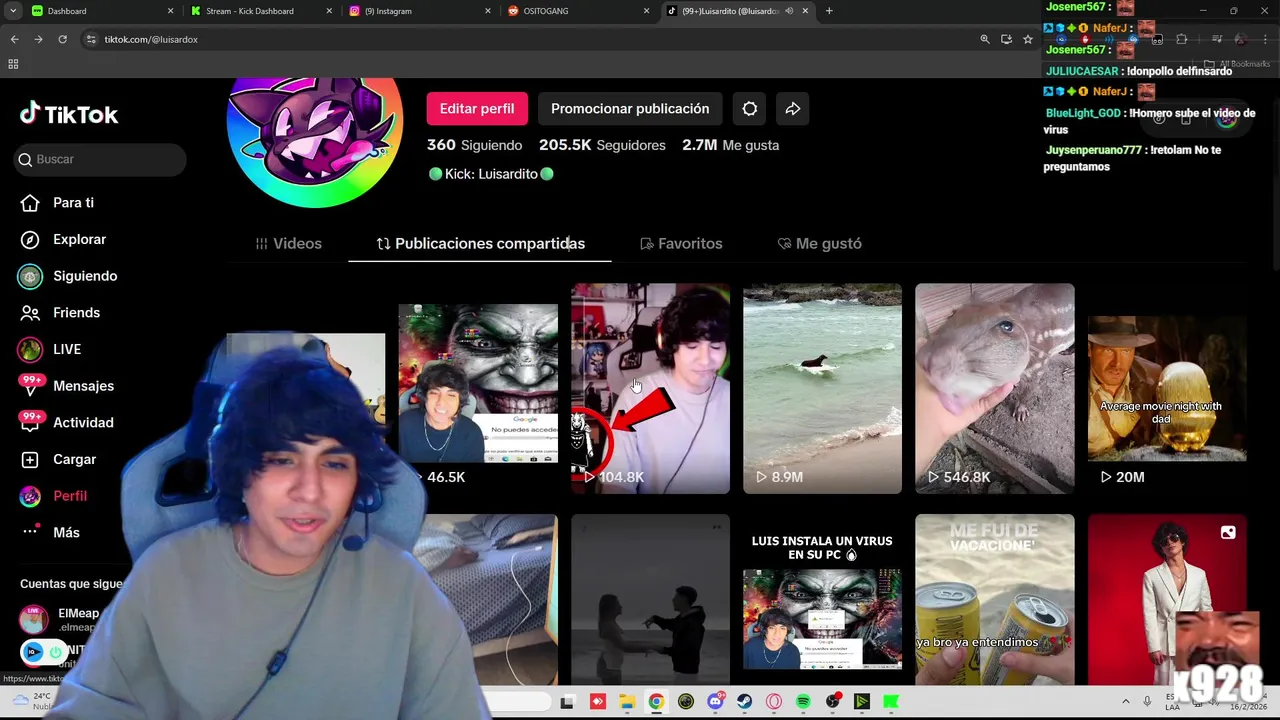This screenshot has width=1280, height=720.
Task: Open the dog-in-sea video with 8.9M views
Action: (822, 388)
